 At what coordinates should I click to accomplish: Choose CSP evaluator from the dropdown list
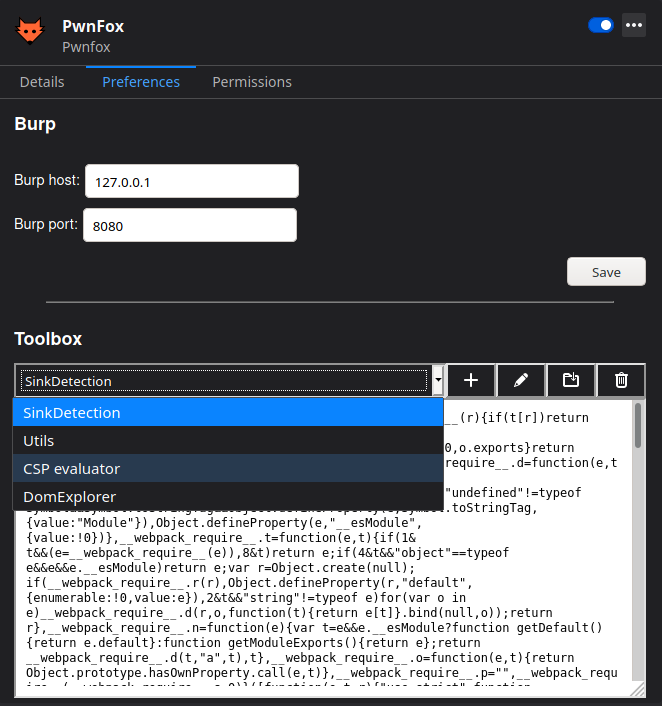tap(228, 469)
